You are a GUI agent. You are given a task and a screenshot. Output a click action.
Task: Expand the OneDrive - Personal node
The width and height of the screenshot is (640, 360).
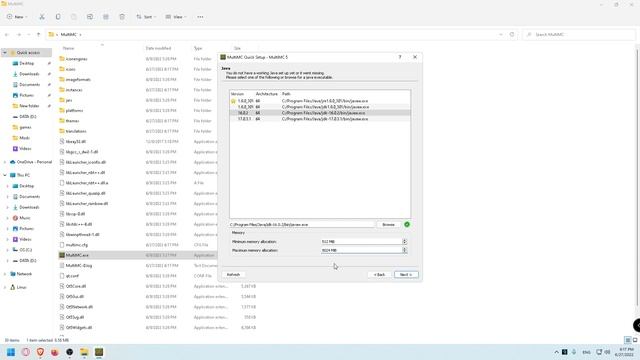click(5, 162)
